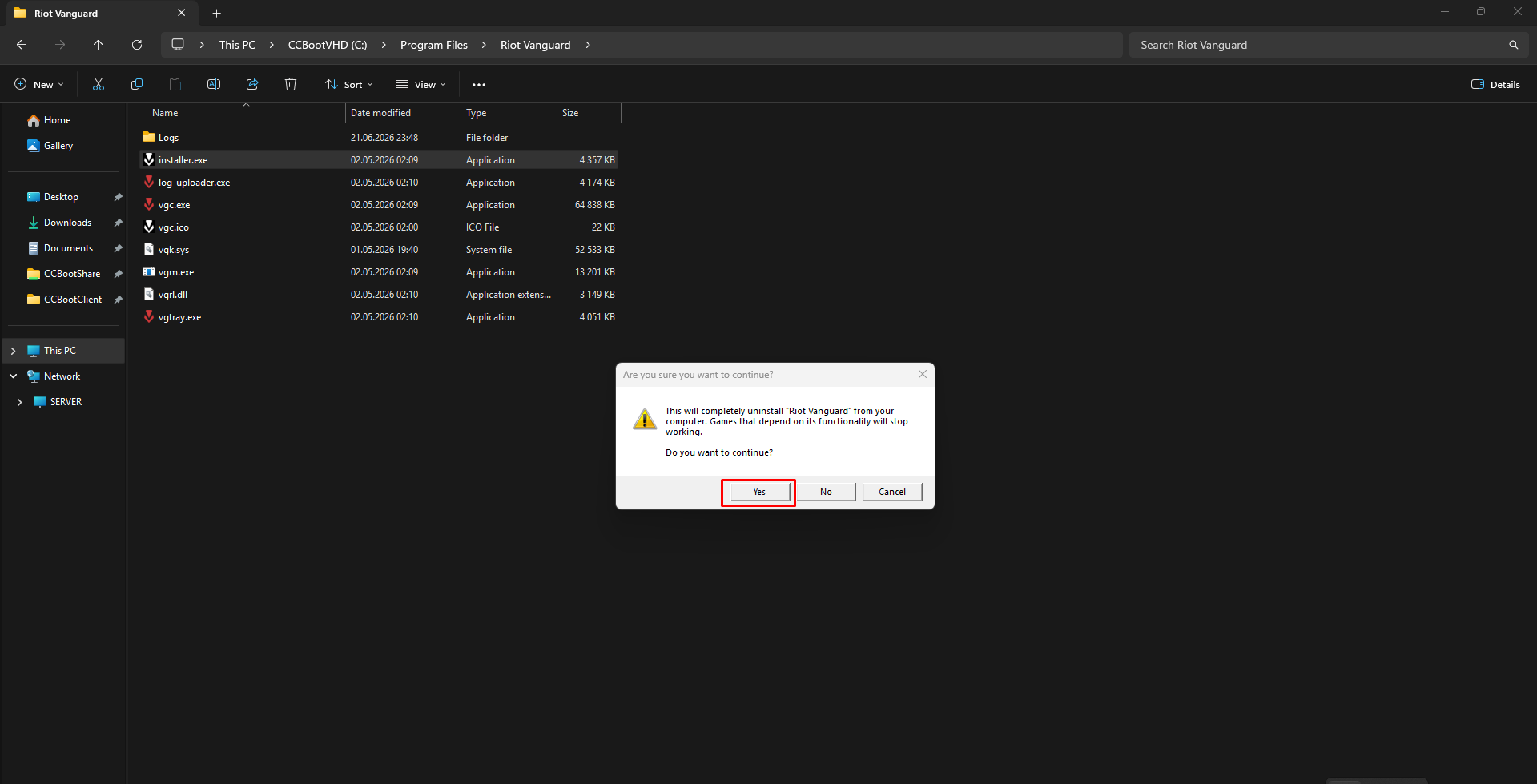The width and height of the screenshot is (1537, 784).
Task: Click the Copy icon in toolbar
Action: [137, 84]
